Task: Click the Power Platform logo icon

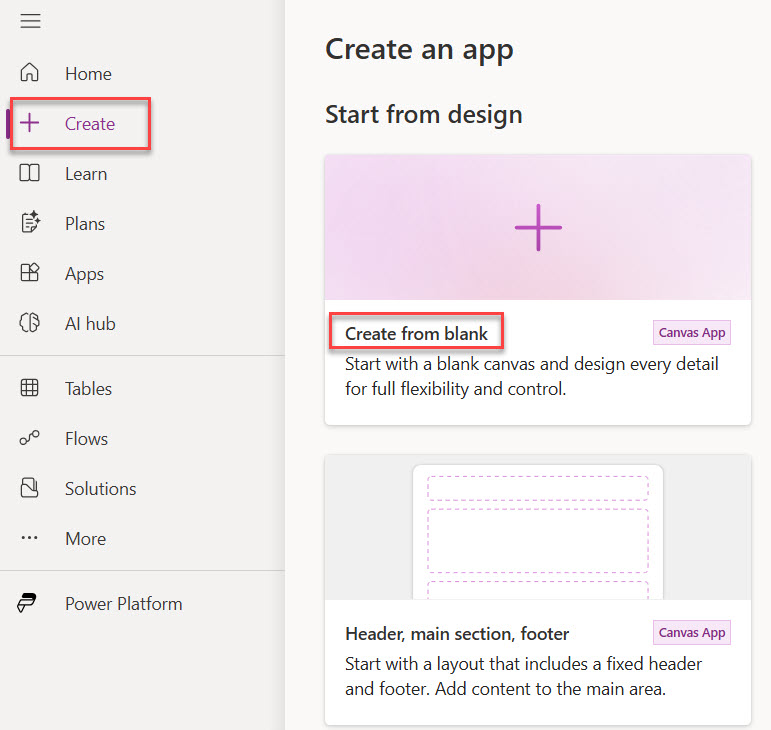Action: point(27,603)
